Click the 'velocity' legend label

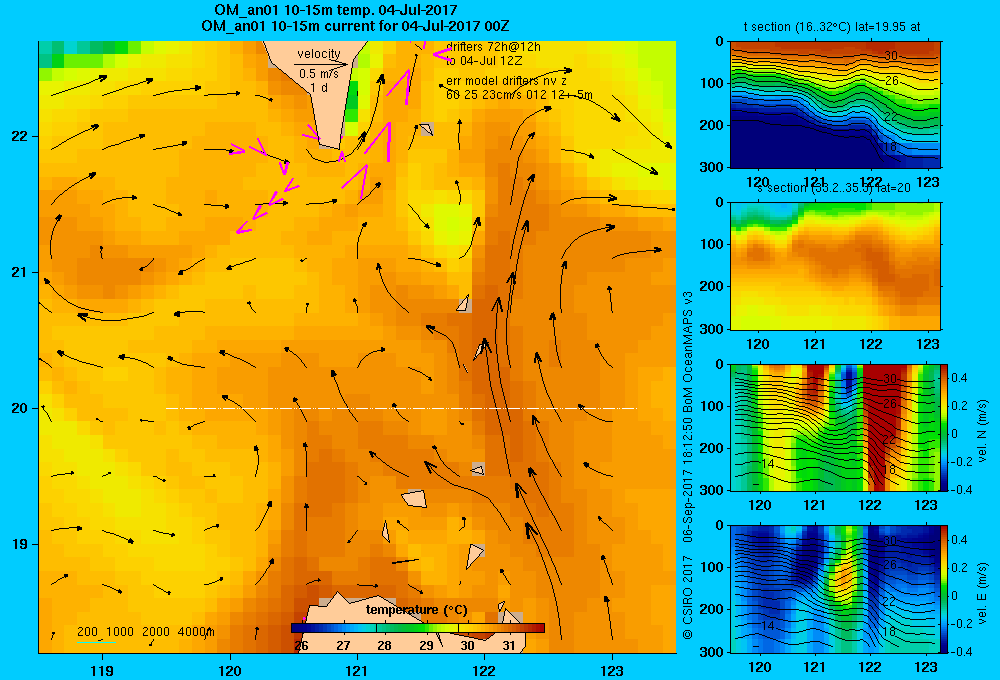(319, 54)
